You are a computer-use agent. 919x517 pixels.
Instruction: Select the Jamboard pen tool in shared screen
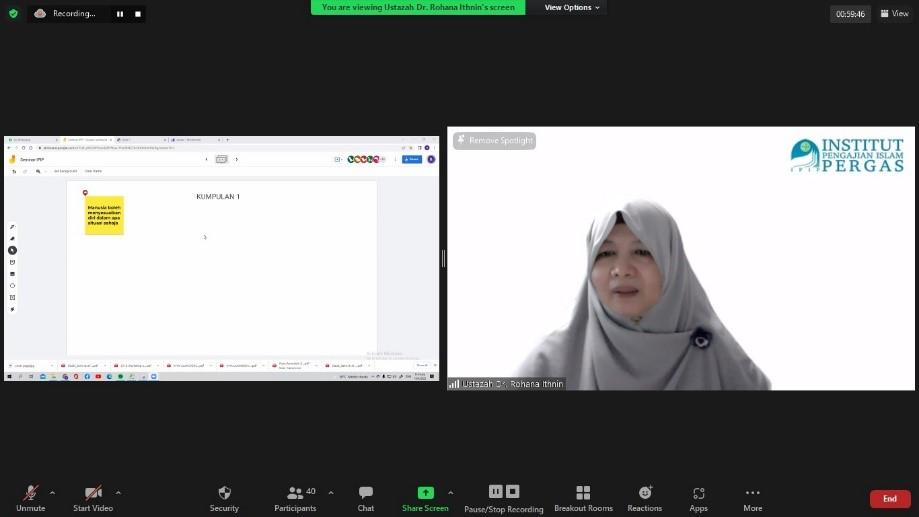coord(12,227)
